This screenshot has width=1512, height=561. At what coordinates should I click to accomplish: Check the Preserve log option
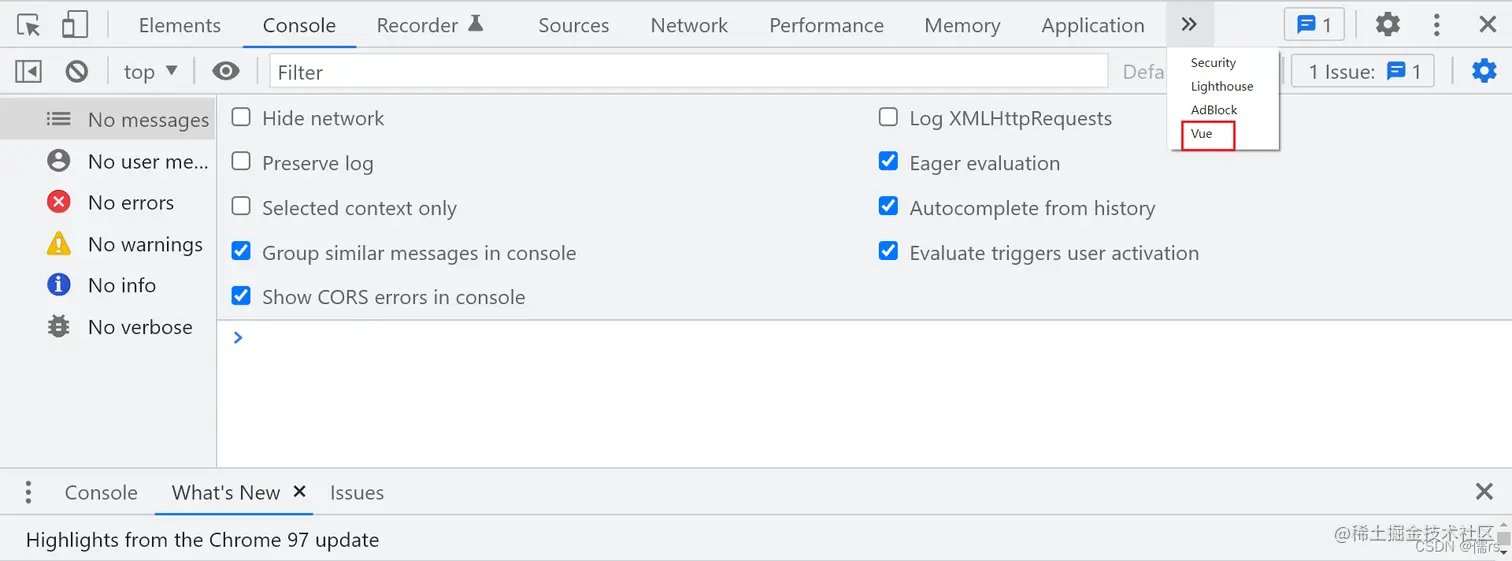click(x=241, y=162)
